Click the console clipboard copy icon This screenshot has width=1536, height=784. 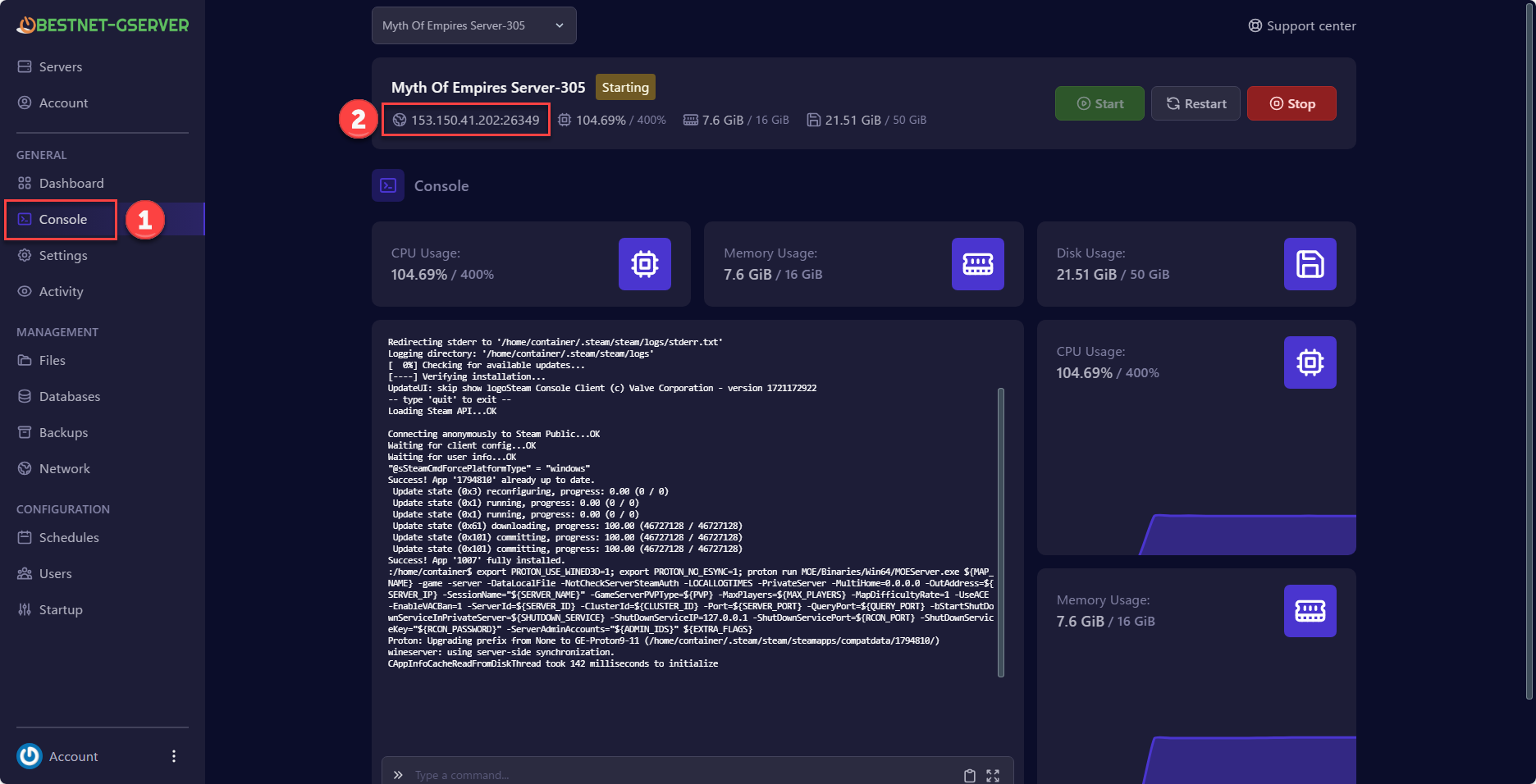(970, 775)
